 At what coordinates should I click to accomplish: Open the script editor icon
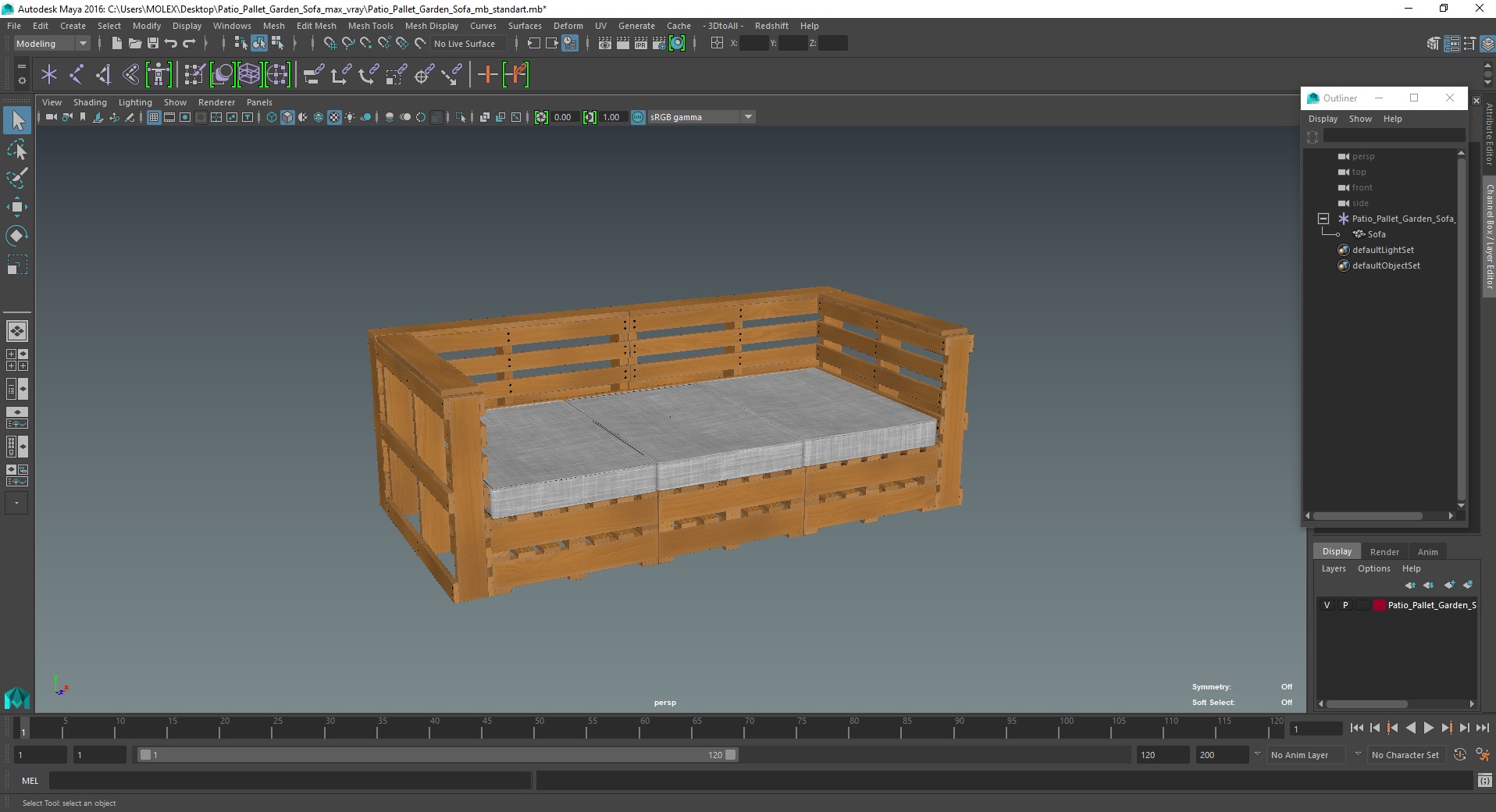(1484, 780)
